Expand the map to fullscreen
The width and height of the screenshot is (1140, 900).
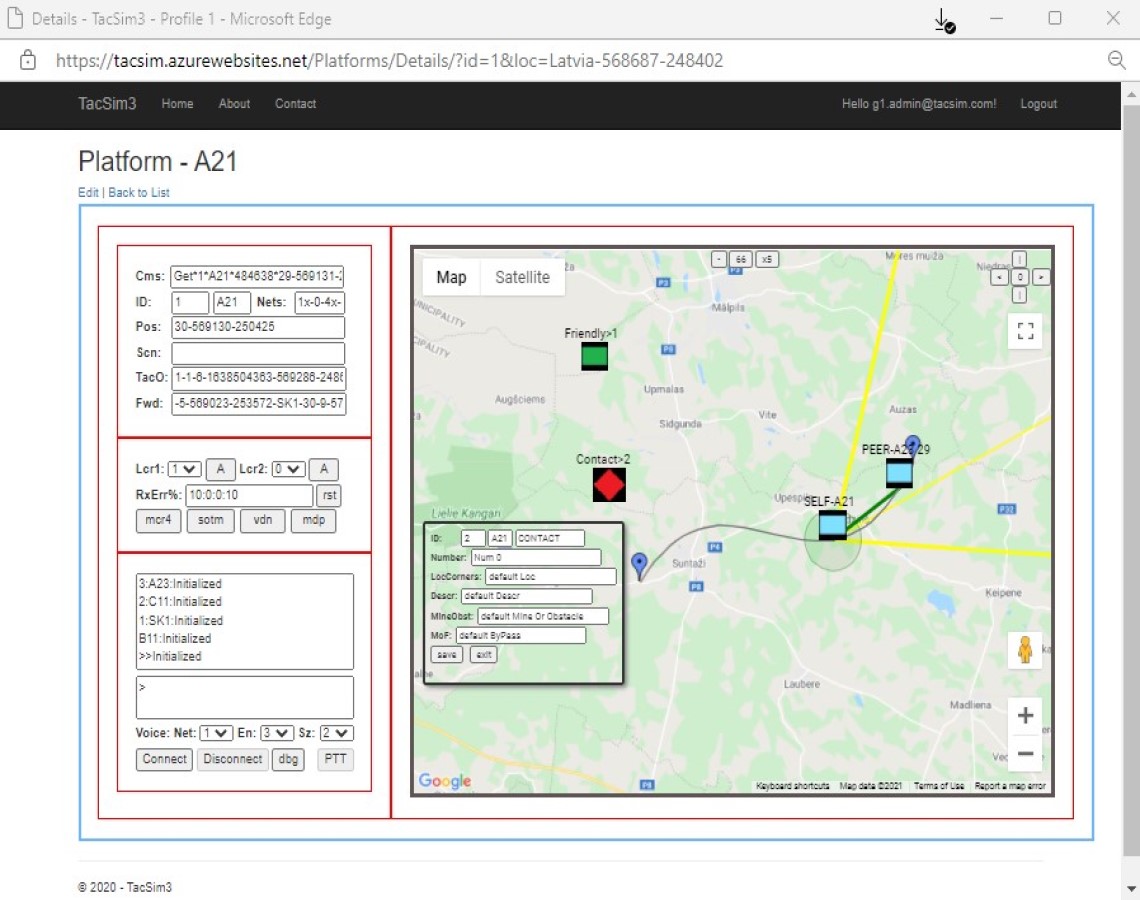click(x=1024, y=331)
